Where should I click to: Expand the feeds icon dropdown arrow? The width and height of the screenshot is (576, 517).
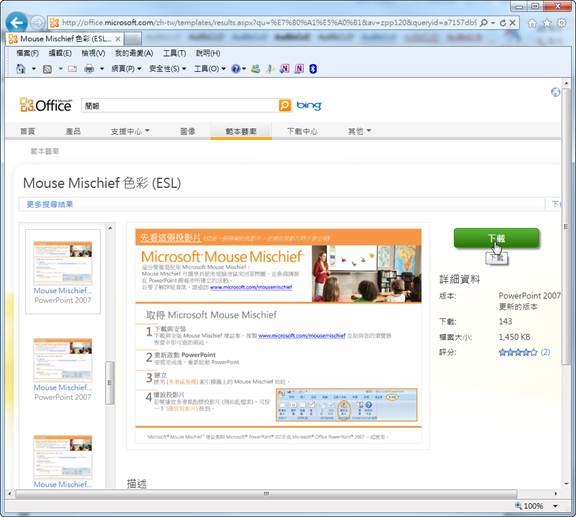tap(60, 69)
